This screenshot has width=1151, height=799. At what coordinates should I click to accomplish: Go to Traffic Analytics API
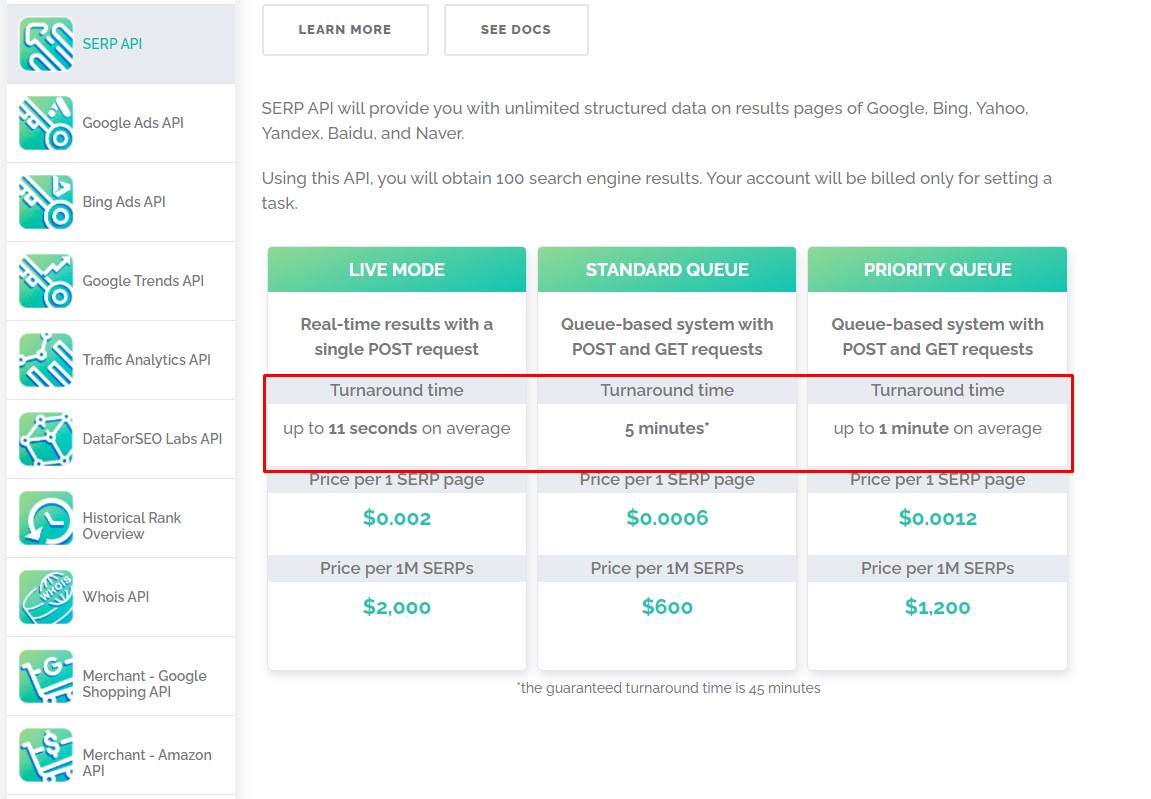click(x=146, y=360)
